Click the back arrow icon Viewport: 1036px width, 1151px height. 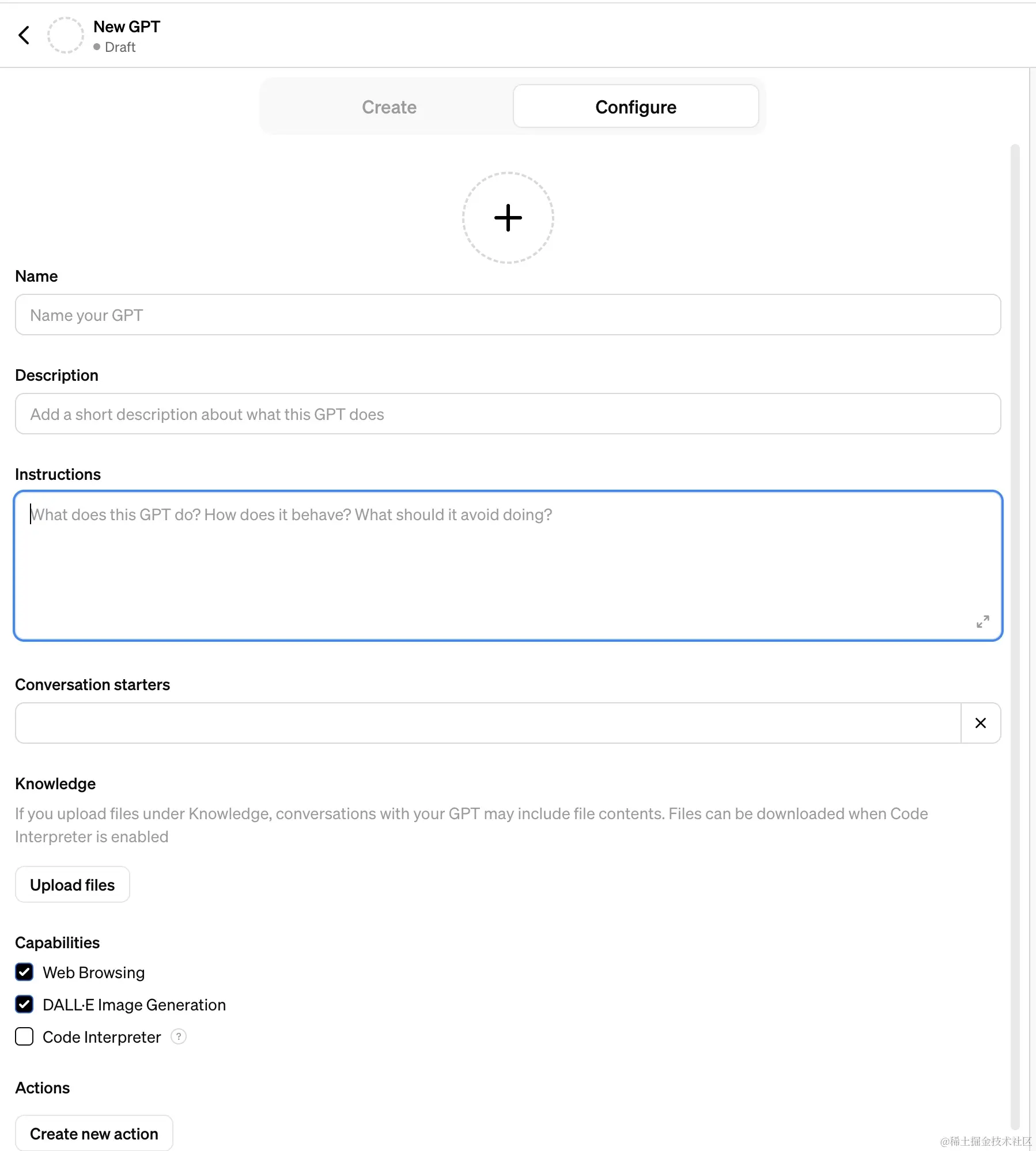(24, 35)
